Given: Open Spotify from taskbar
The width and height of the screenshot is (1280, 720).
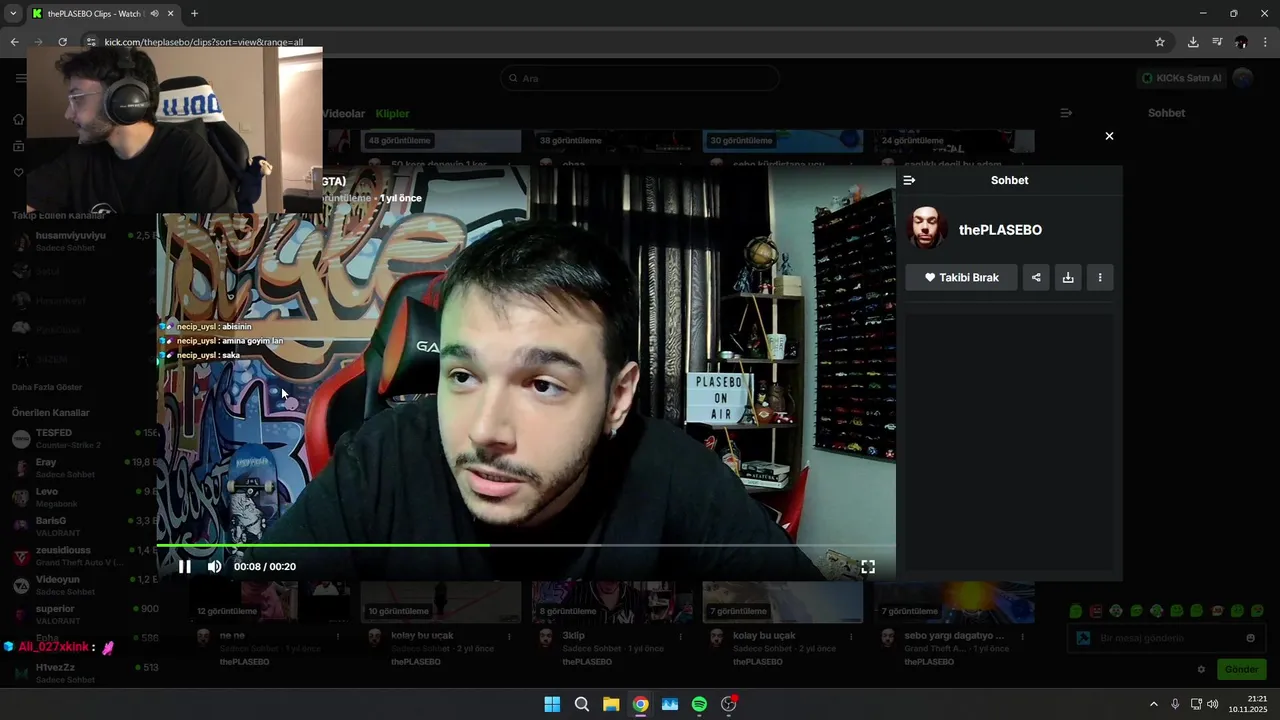Looking at the screenshot, I should point(699,704).
